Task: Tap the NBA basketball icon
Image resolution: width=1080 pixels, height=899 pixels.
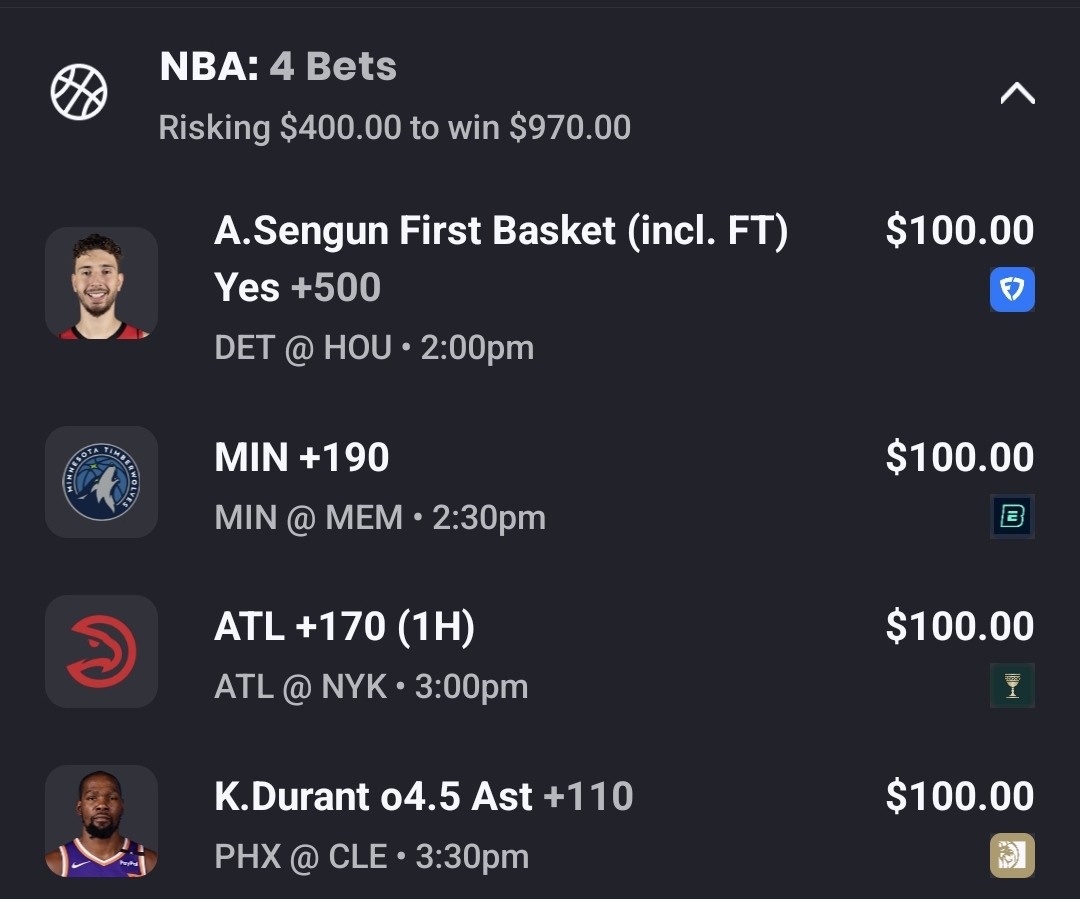Action: [x=79, y=92]
